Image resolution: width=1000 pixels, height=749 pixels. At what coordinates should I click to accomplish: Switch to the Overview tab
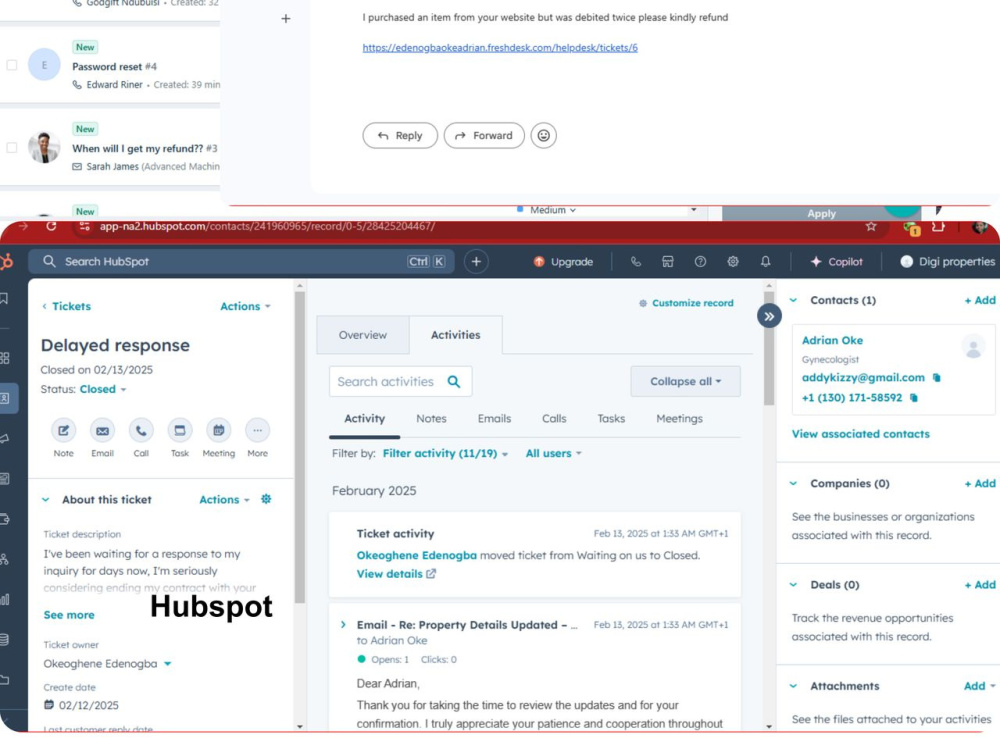(363, 335)
